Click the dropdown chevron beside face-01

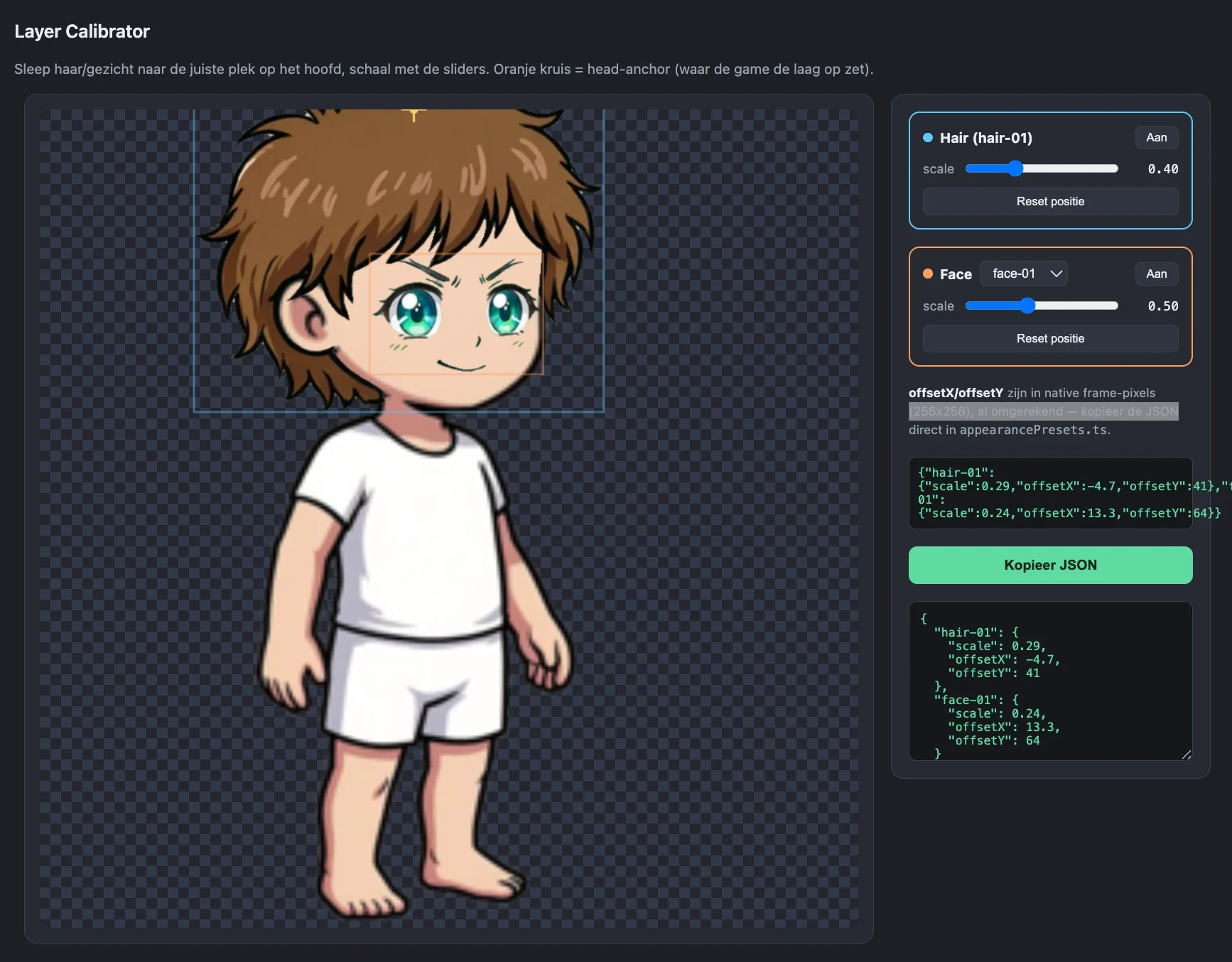click(1056, 274)
